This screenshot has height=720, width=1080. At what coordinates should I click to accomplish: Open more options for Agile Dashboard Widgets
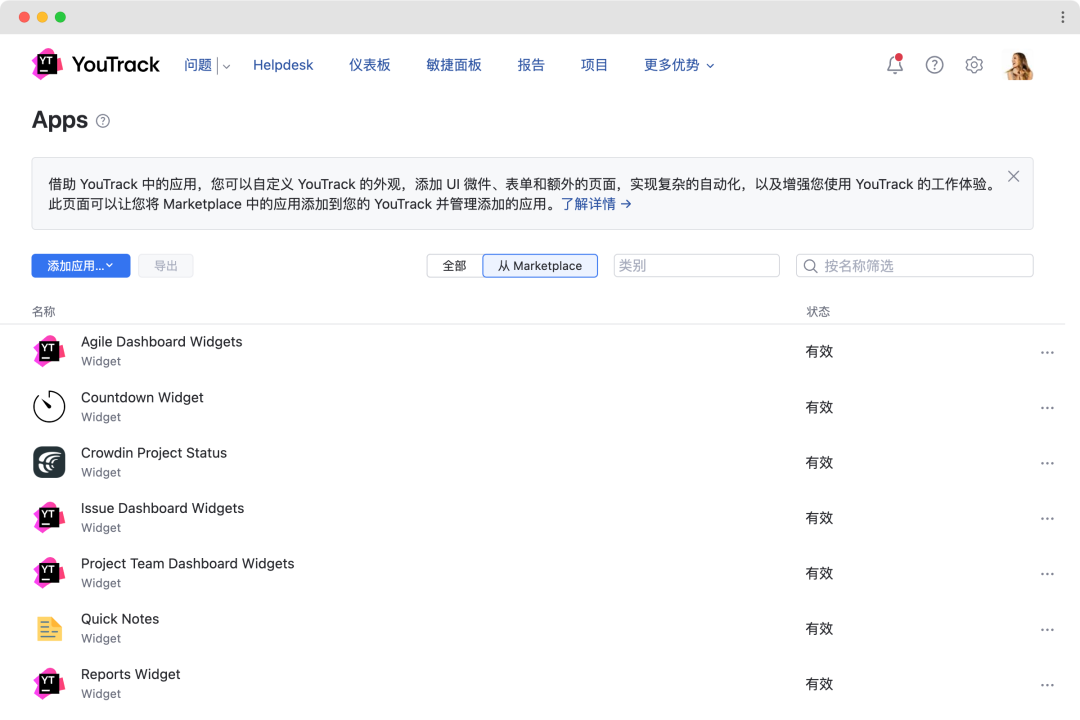pos(1047,353)
